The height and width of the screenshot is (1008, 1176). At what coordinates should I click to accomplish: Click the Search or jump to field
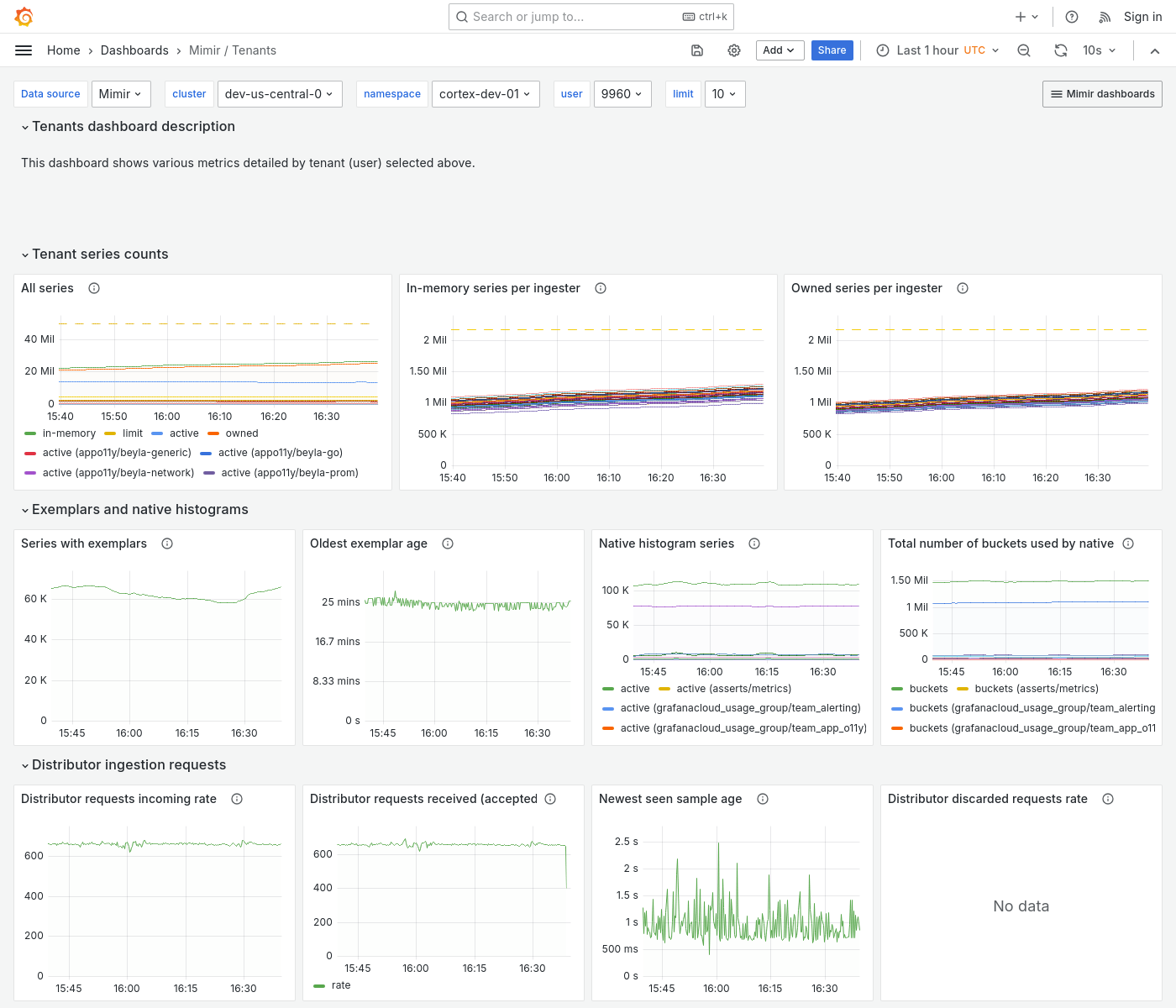588,17
